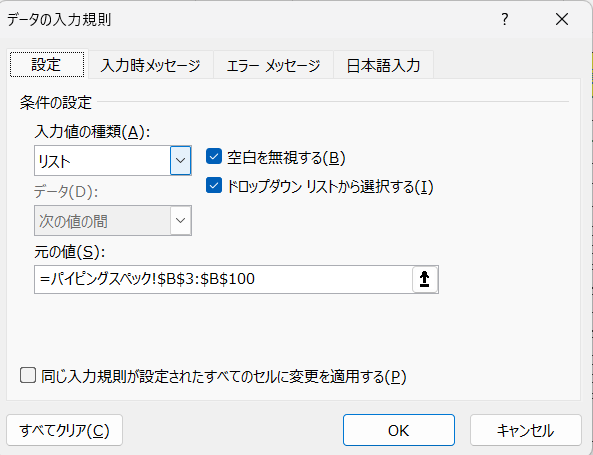Expand the 入力値の種類 dropdown arrow
This screenshot has height=455, width=593.
180,160
